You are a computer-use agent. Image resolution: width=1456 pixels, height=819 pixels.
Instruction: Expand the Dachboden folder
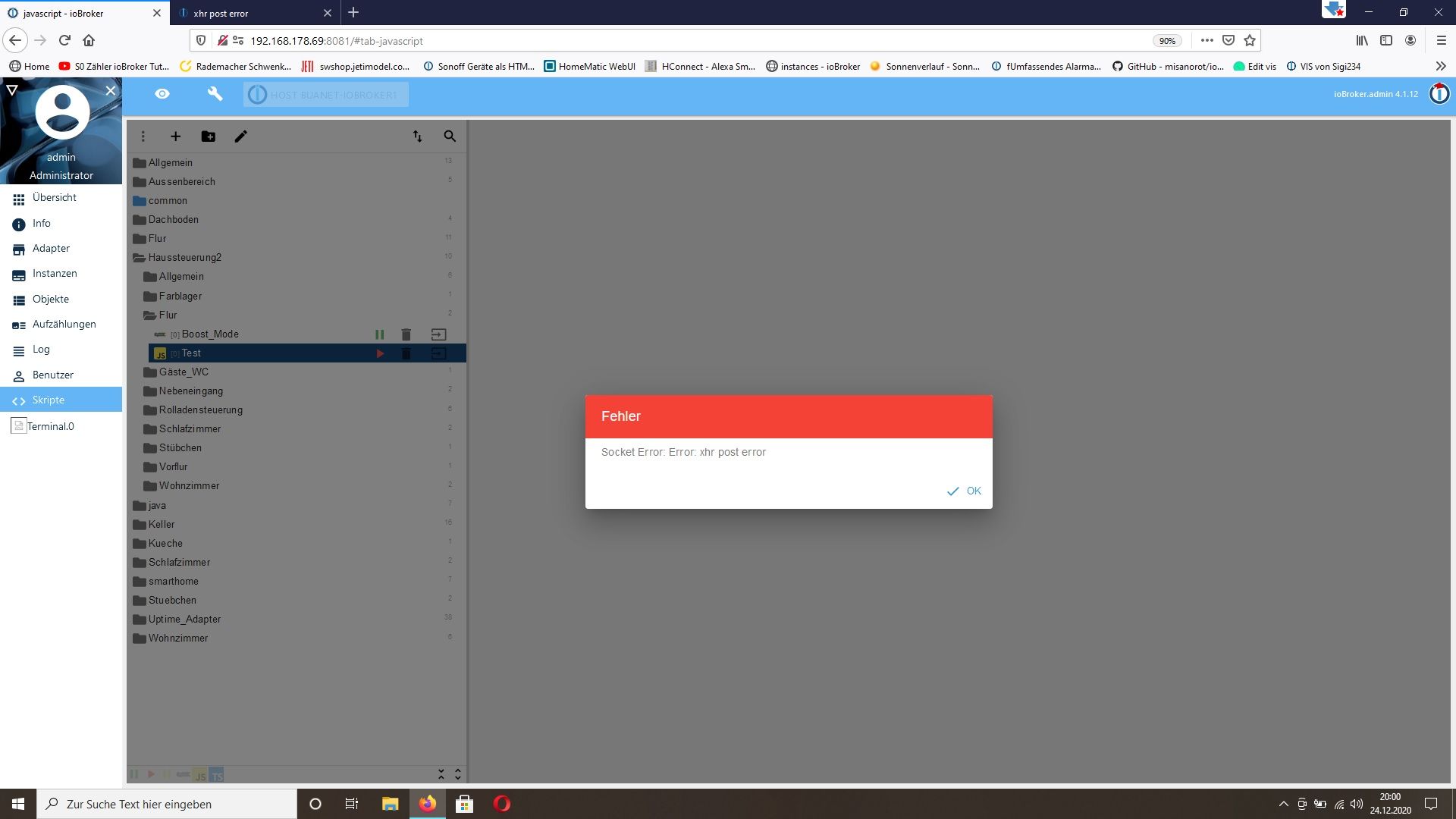(x=139, y=220)
